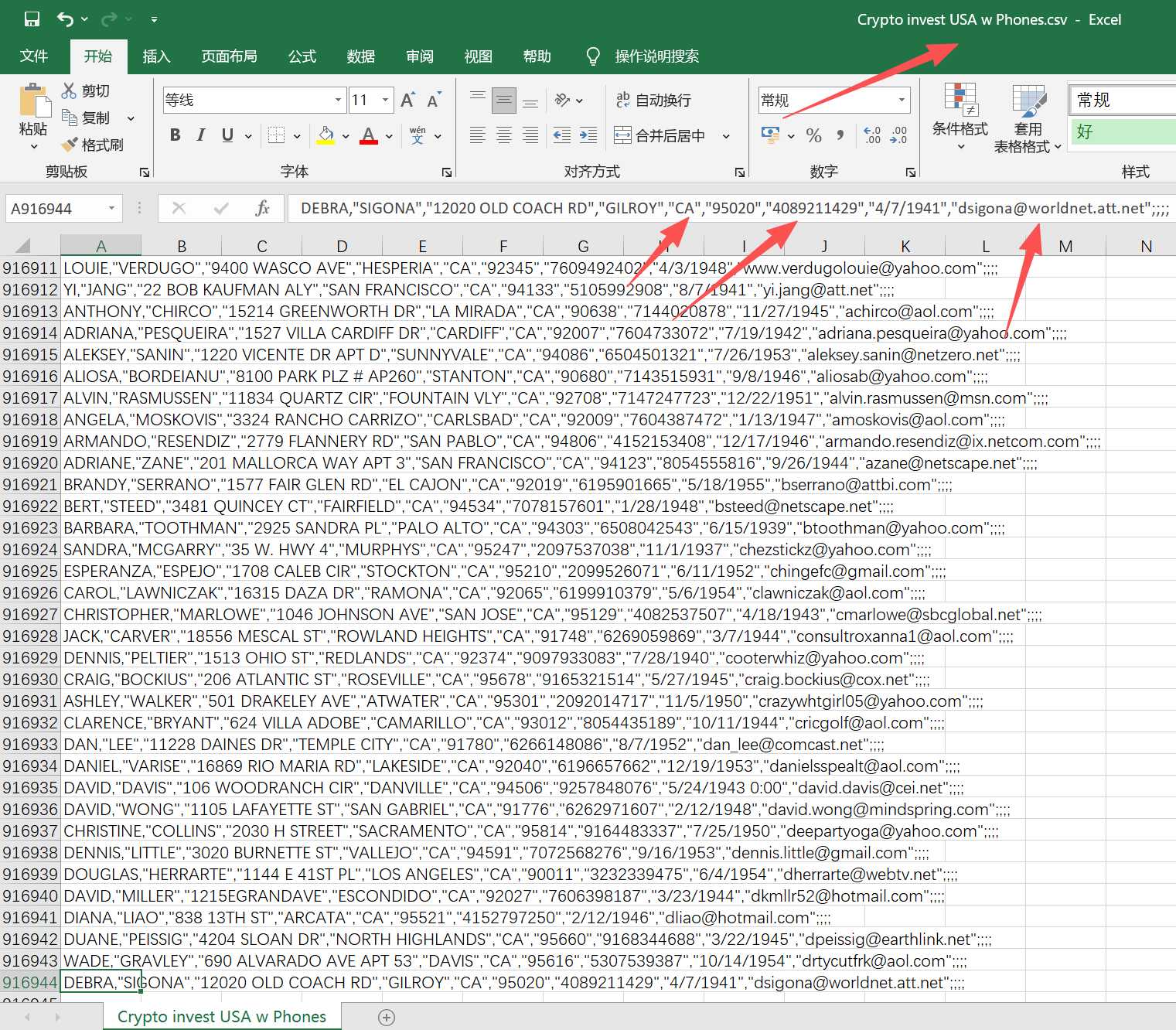Image resolution: width=1176 pixels, height=1030 pixels.
Task: Open Merge and Center dropdown arrow
Action: click(726, 136)
